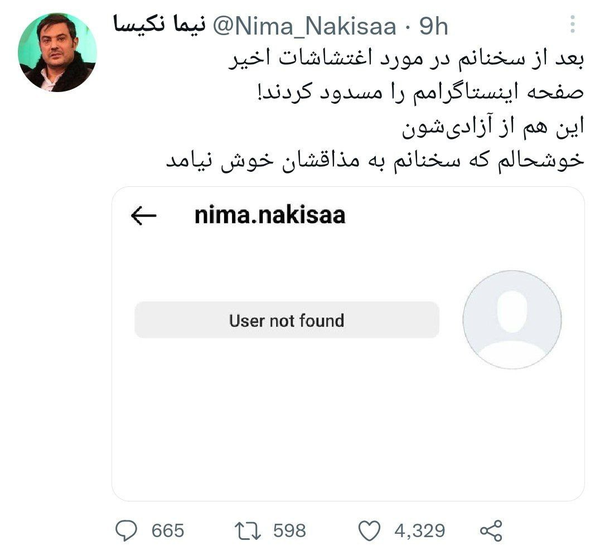Click the retweet count 598
The height and width of the screenshot is (560, 600).
[289, 530]
